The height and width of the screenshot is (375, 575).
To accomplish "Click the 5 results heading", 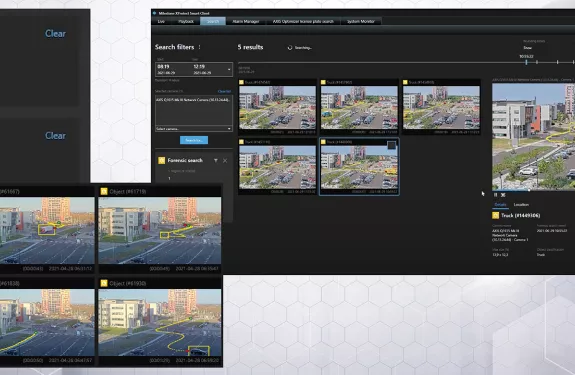I will pyautogui.click(x=250, y=47).
